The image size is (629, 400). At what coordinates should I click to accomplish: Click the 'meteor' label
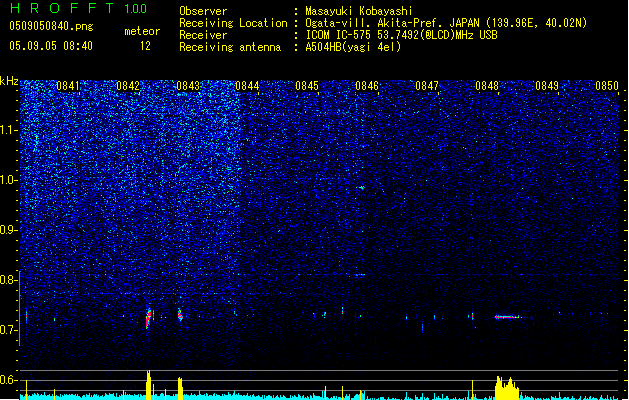(x=142, y=31)
